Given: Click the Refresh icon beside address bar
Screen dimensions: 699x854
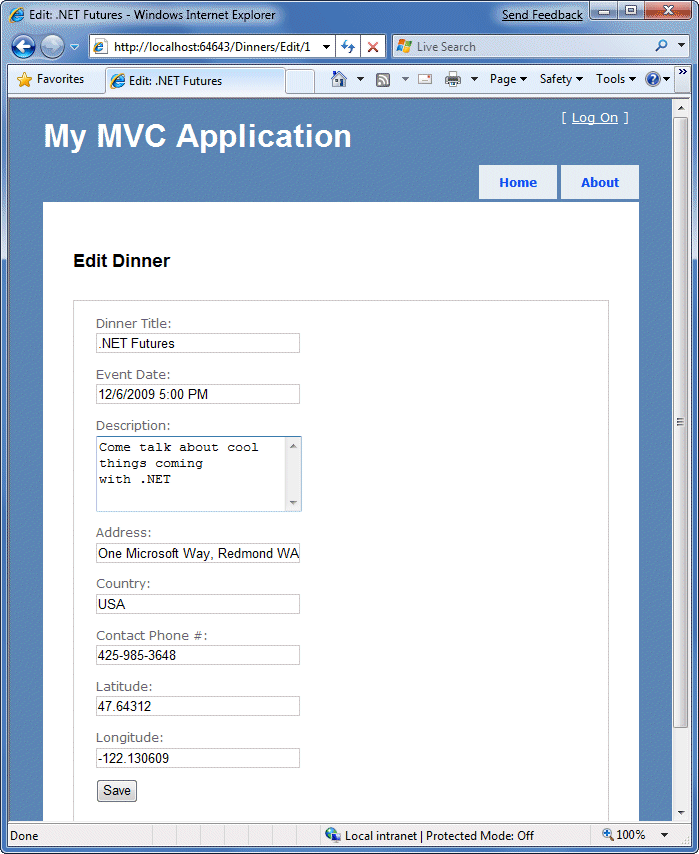Looking at the screenshot, I should 348,47.
